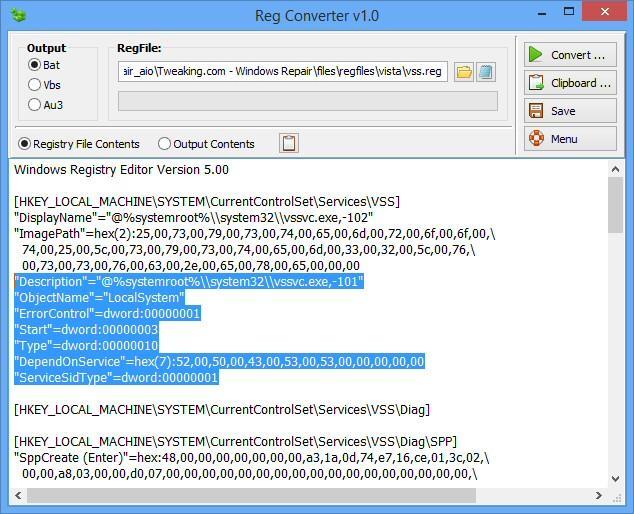Click the "ServiceSidType"=dword:00000001 line
634x514 pixels.
tap(116, 378)
